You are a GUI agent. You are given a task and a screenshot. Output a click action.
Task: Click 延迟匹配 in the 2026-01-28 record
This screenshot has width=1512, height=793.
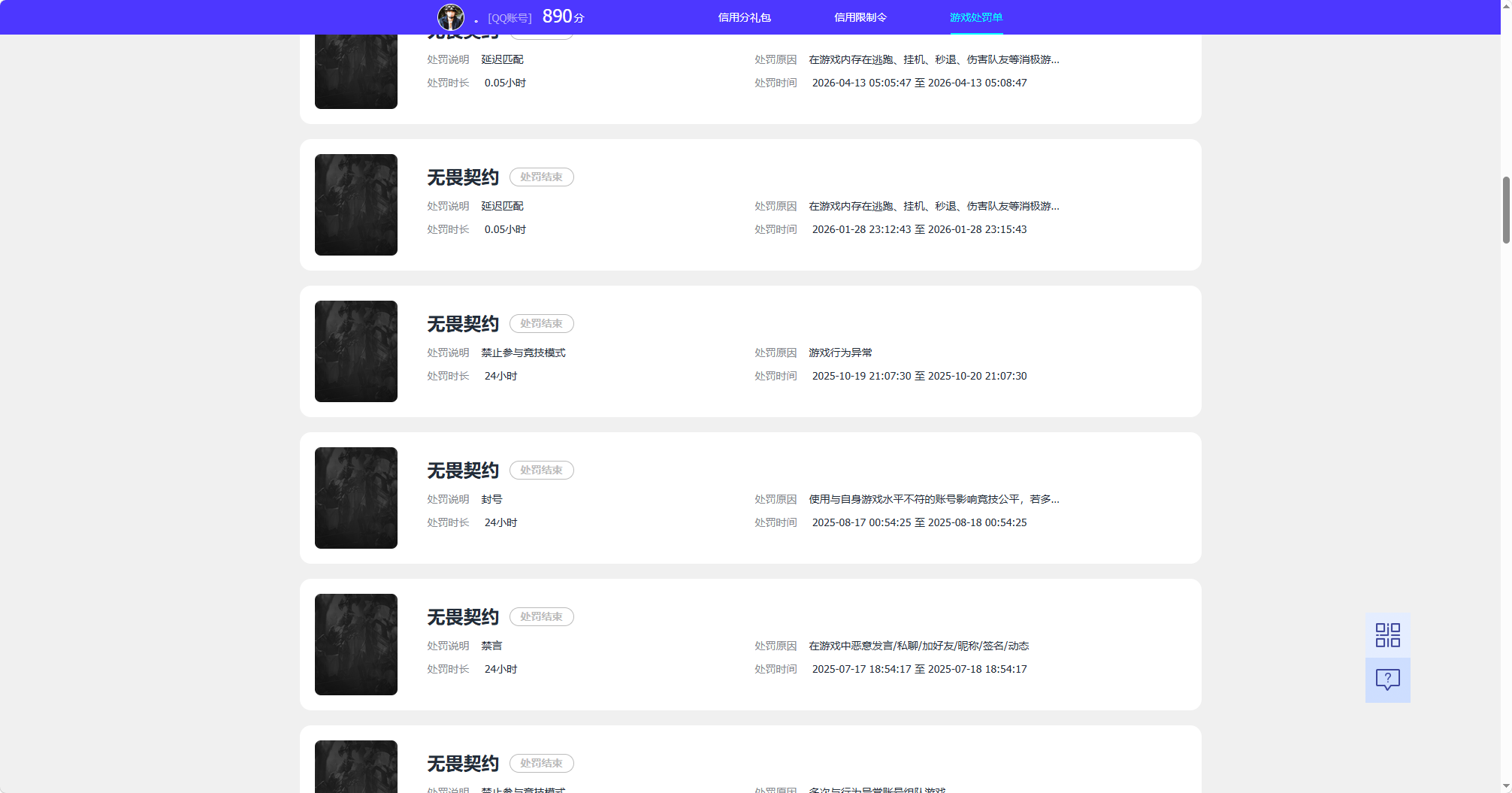[x=502, y=206]
